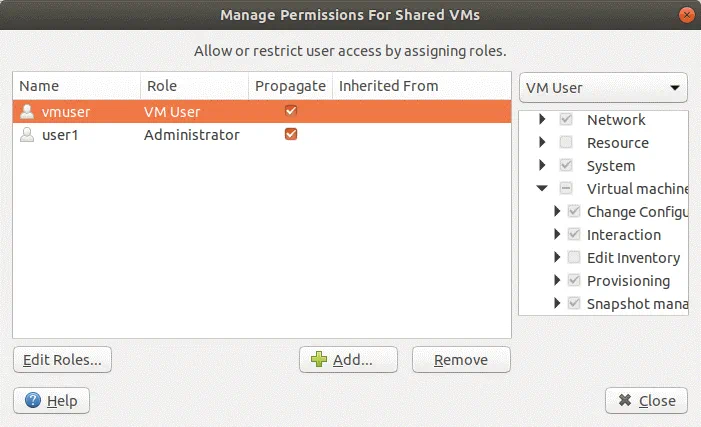Click the user1 user icon
Screen dimensions: 701x427
[27, 135]
